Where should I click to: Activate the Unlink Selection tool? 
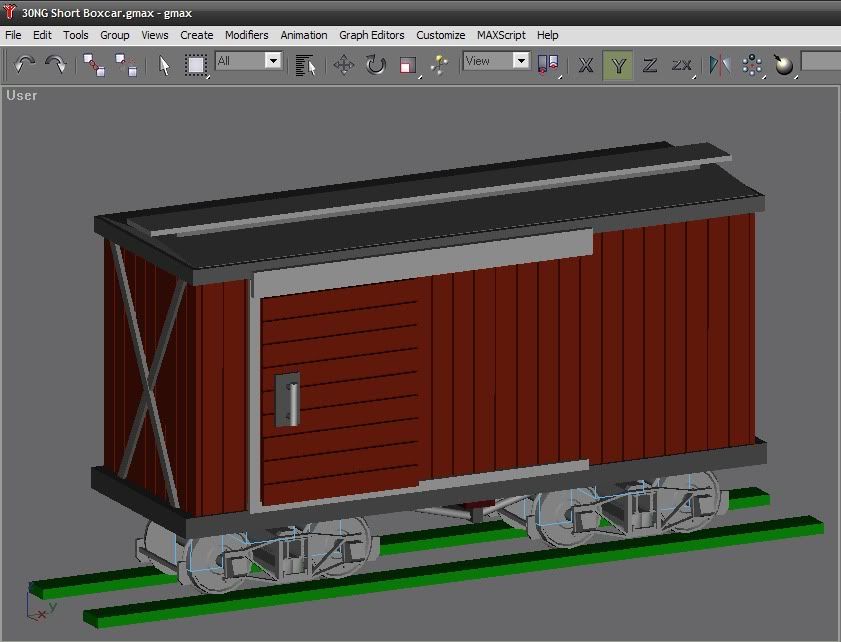click(x=126, y=65)
